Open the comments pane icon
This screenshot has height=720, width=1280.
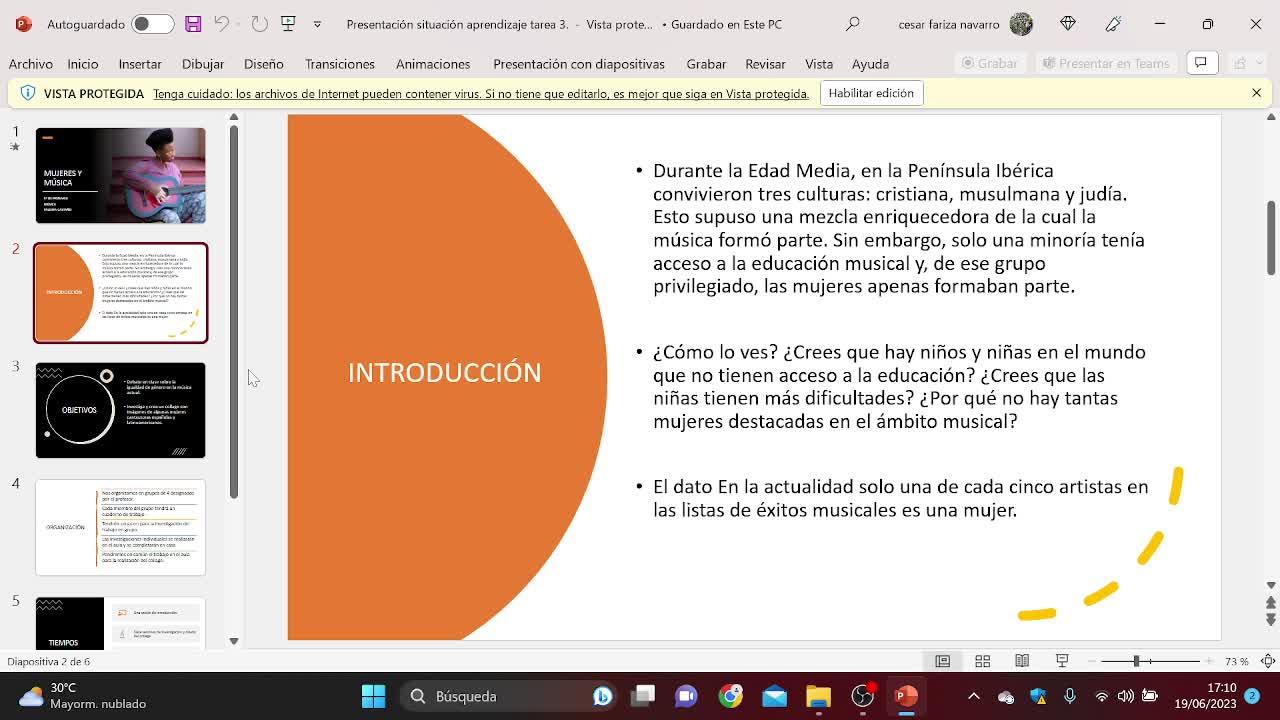pos(1200,63)
